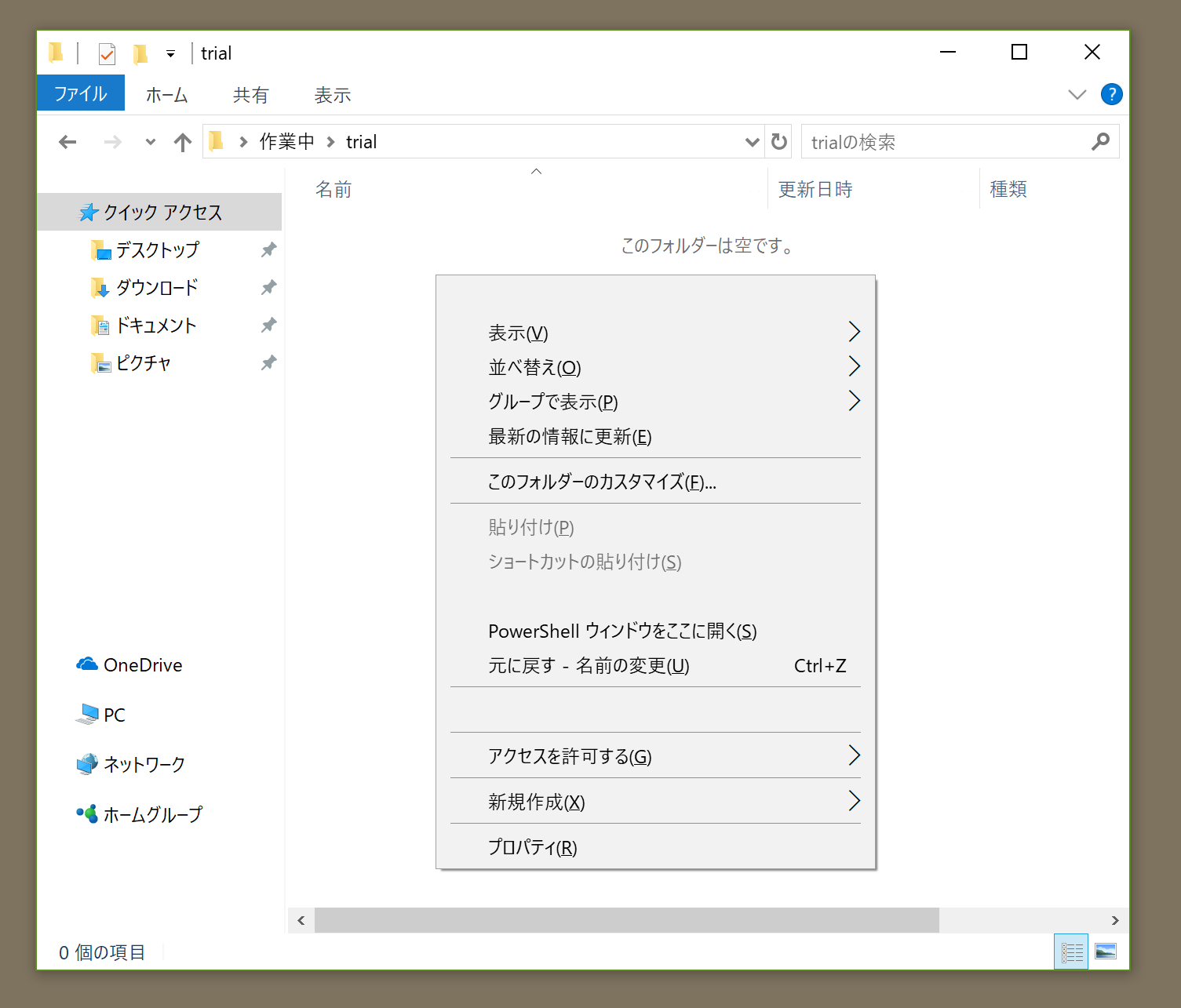
Task: Open Help with blue question mark icon
Action: (1111, 94)
